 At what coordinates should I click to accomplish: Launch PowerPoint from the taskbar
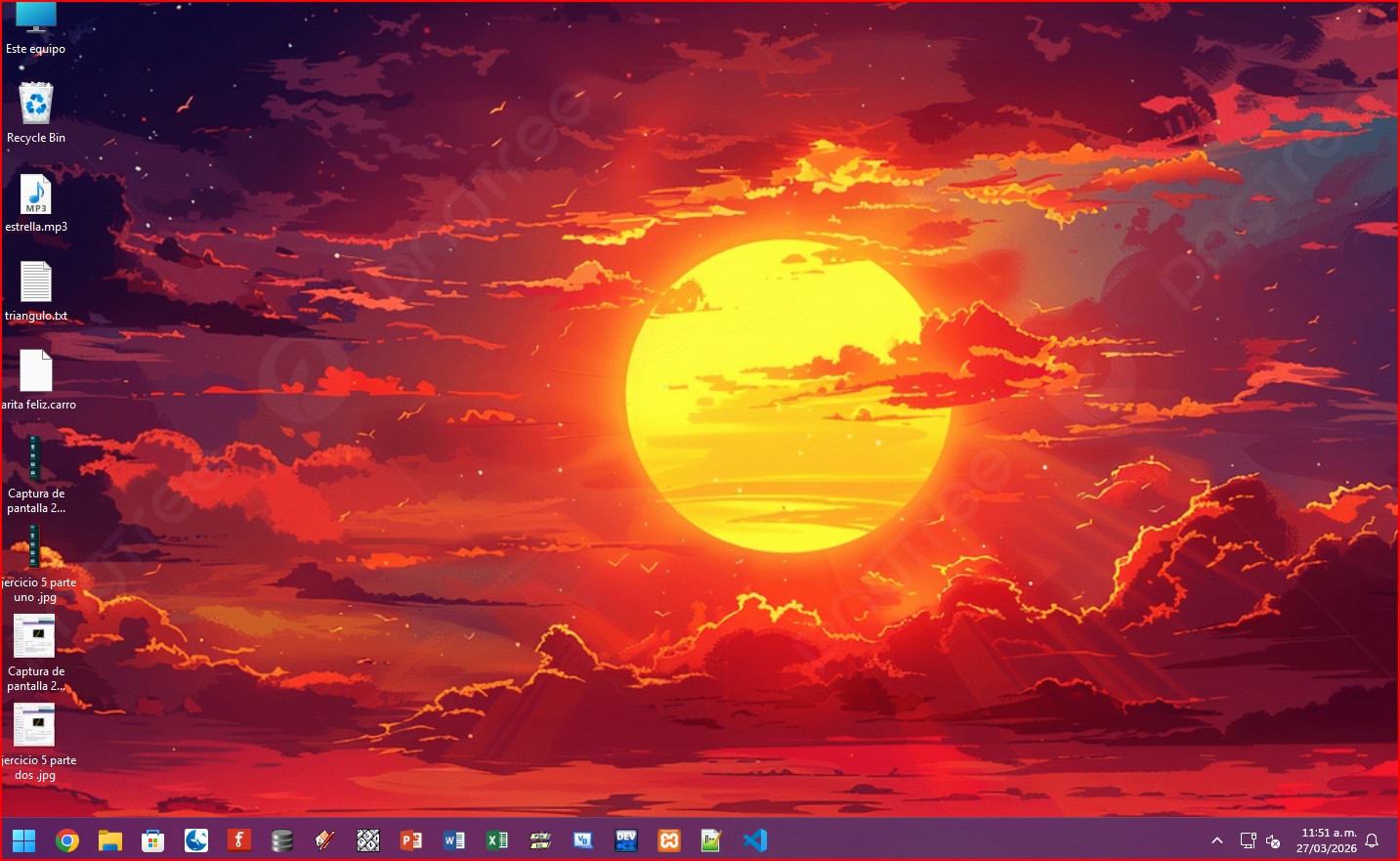[x=411, y=840]
